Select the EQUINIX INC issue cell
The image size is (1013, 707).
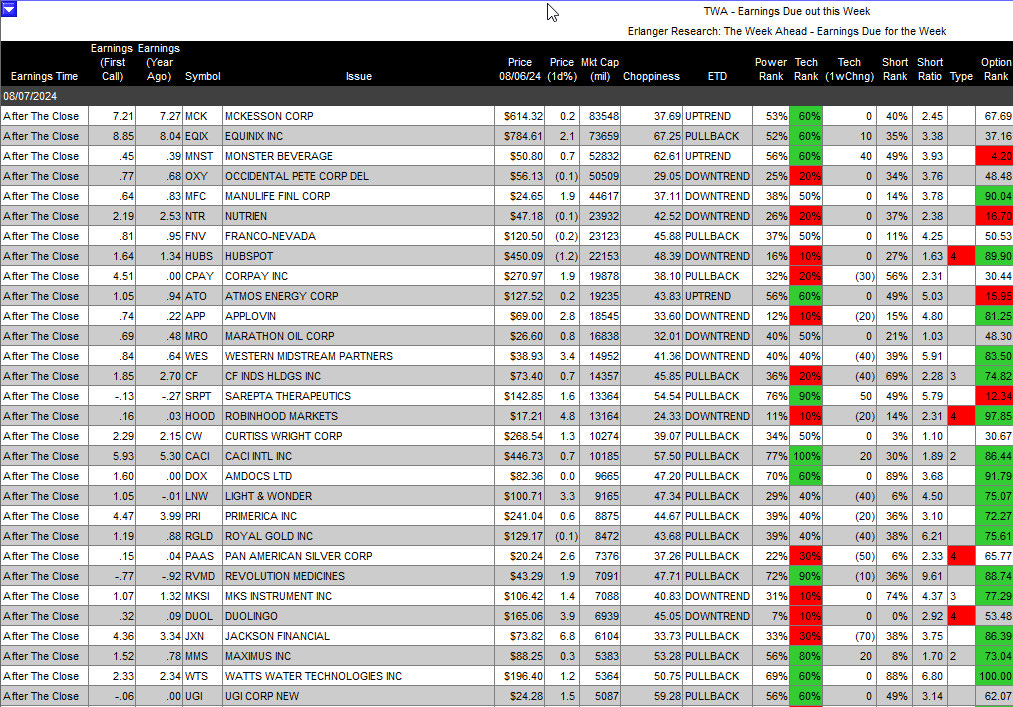359,136
